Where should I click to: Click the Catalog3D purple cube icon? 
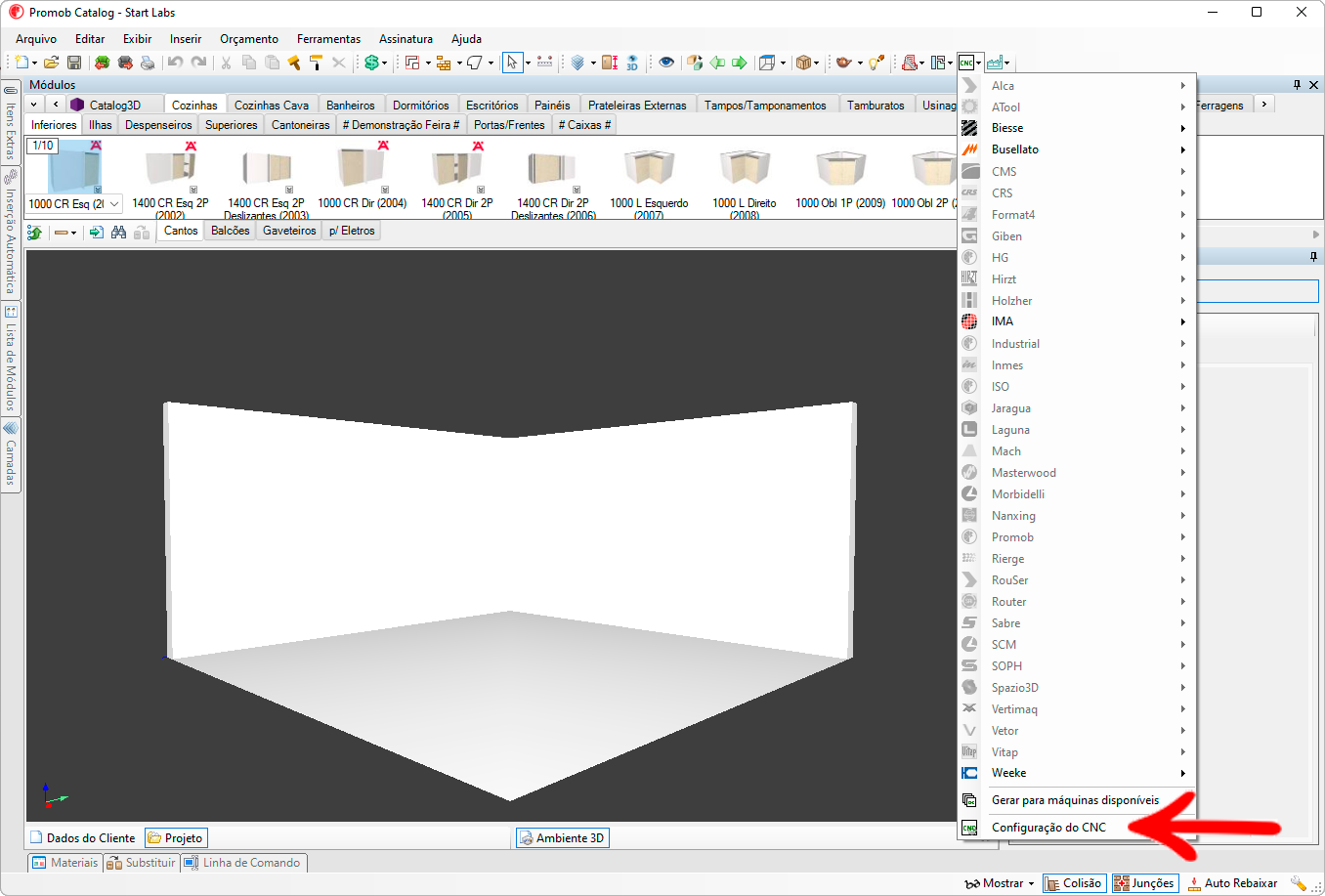tap(77, 105)
